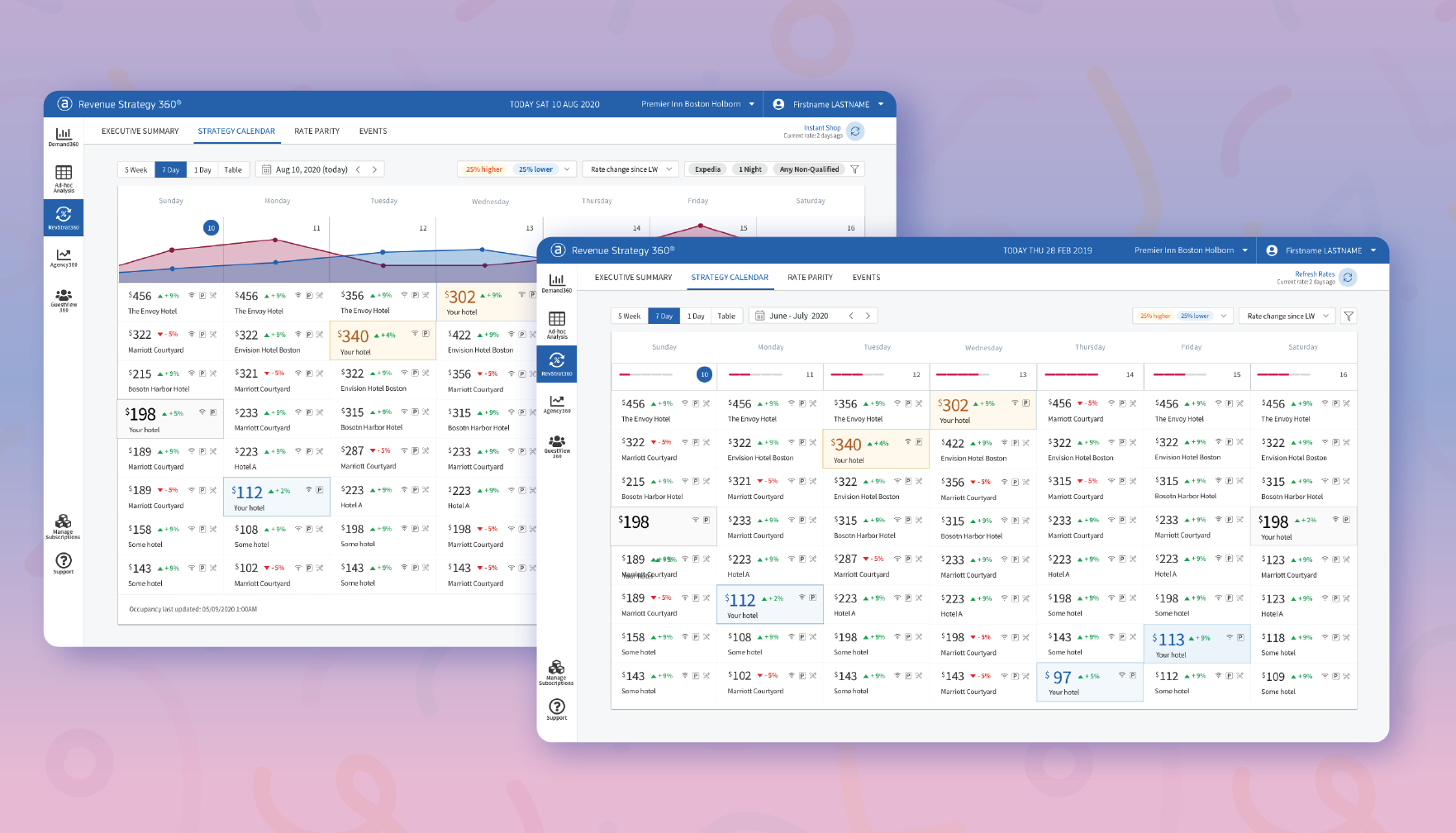Image resolution: width=1456 pixels, height=833 pixels.
Task: Open Ad-hoc Analysis in the front window sidebar
Action: 557,324
